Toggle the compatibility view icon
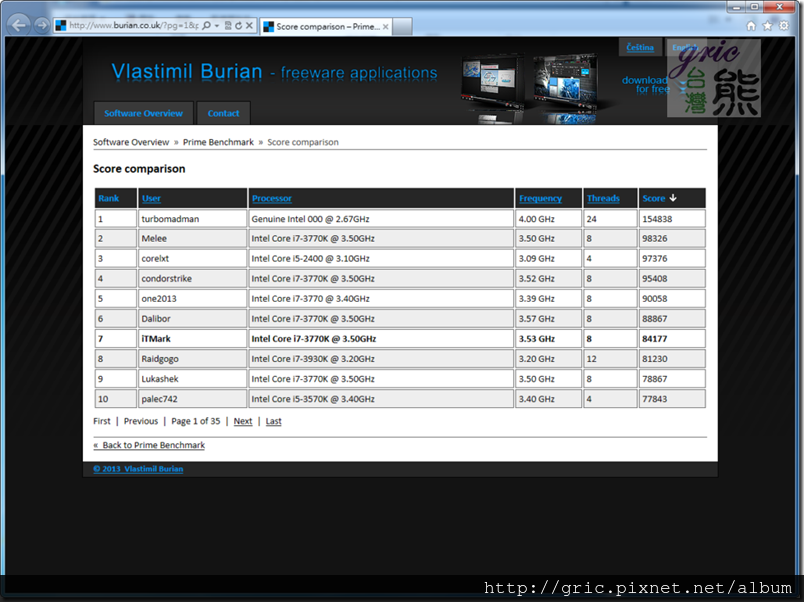Viewport: 804px width, 602px height. click(228, 26)
